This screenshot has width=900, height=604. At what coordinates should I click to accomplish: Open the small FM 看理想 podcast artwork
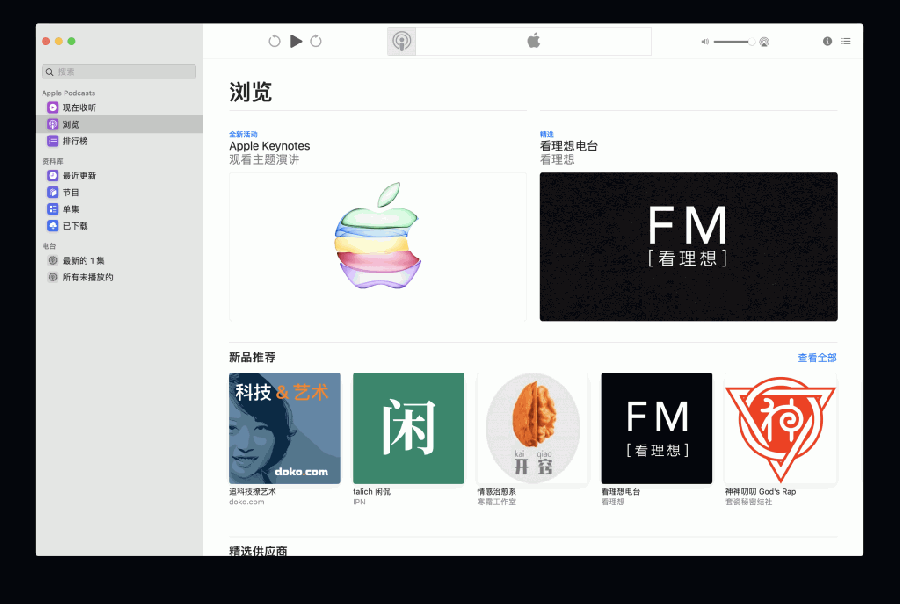click(657, 428)
